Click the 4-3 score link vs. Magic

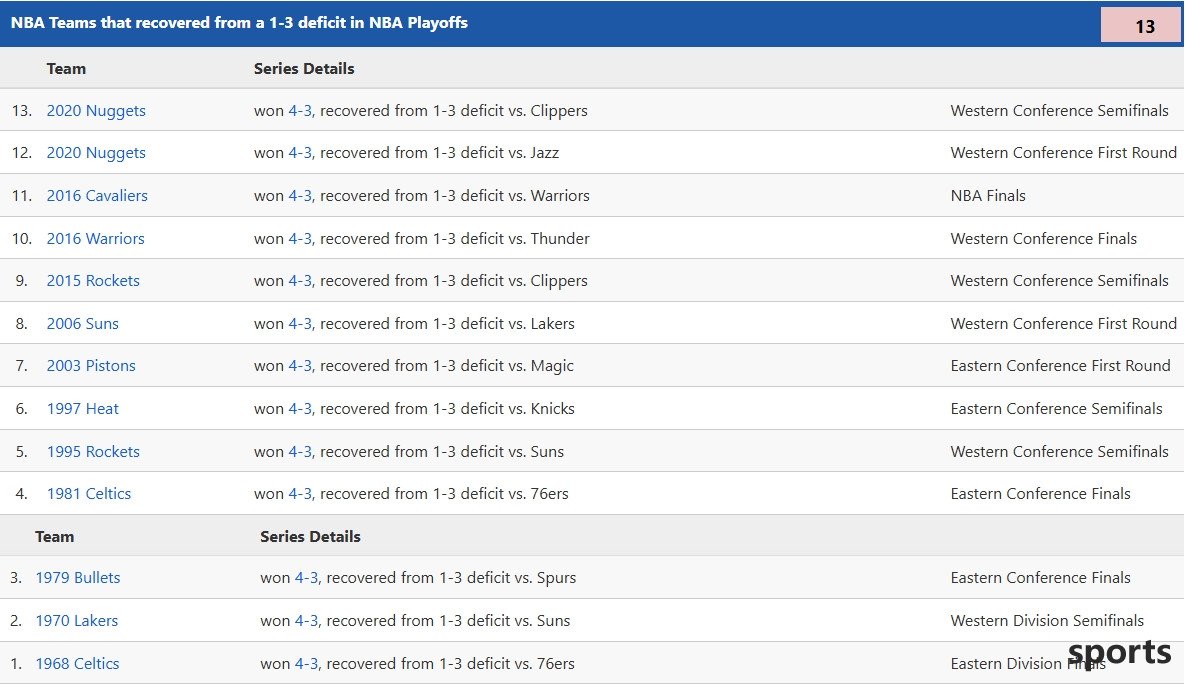[300, 365]
